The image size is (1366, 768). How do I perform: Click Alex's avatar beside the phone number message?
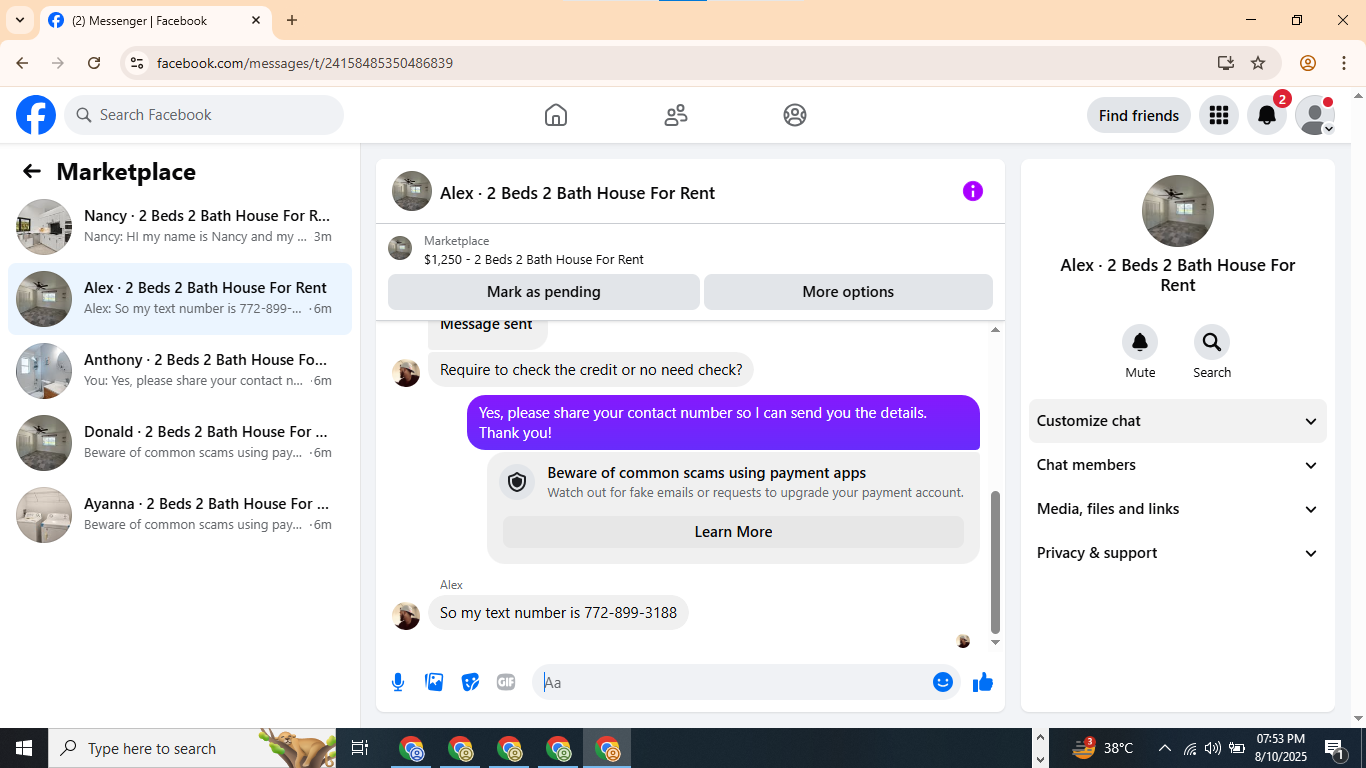tap(406, 615)
